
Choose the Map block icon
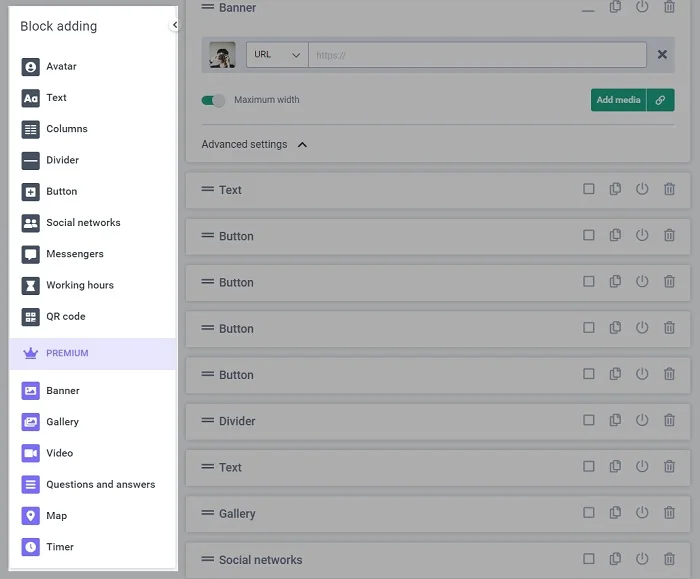[31, 516]
